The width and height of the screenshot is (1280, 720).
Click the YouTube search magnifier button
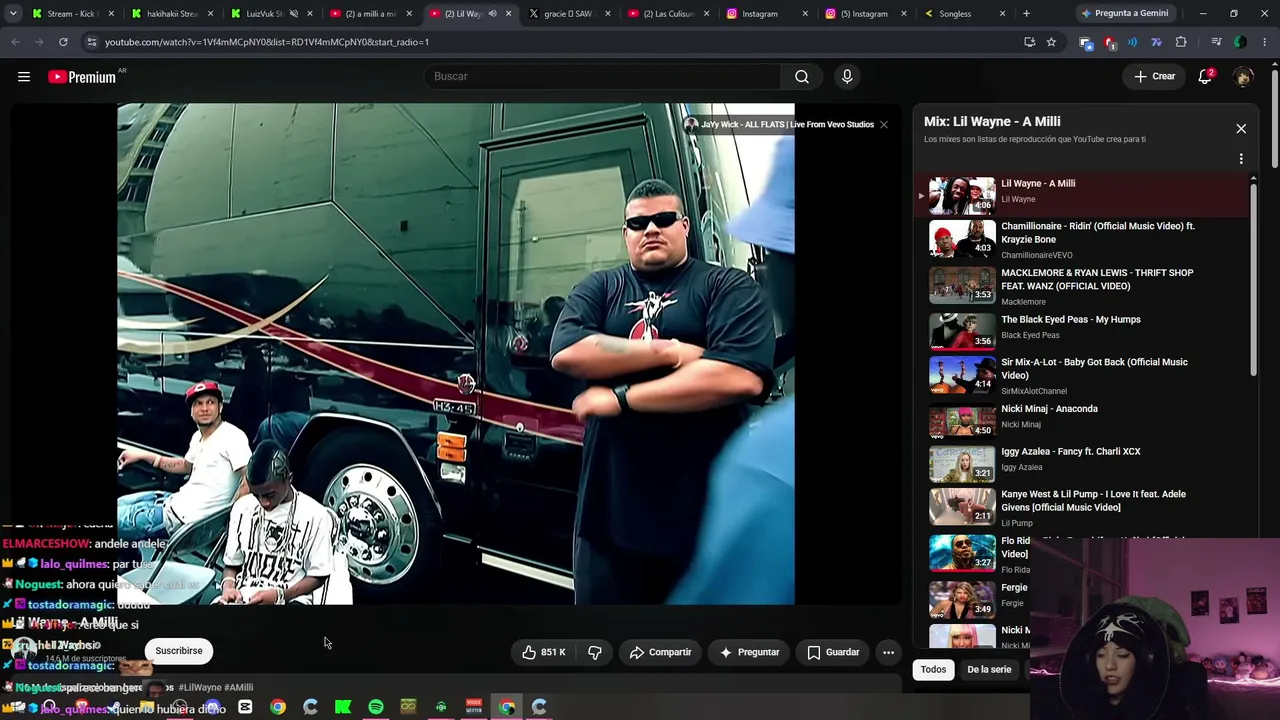click(x=802, y=77)
